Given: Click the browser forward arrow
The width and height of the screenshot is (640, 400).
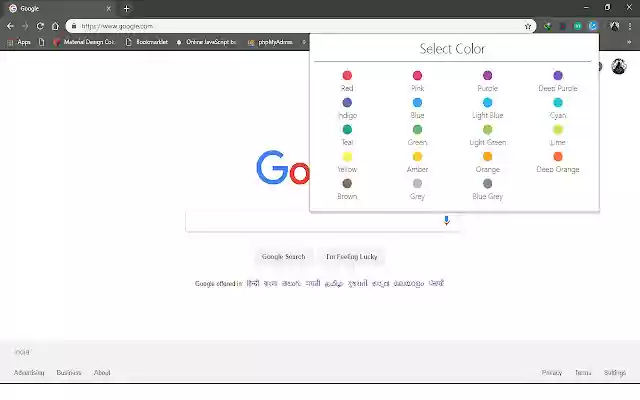Looking at the screenshot, I should (x=25, y=26).
